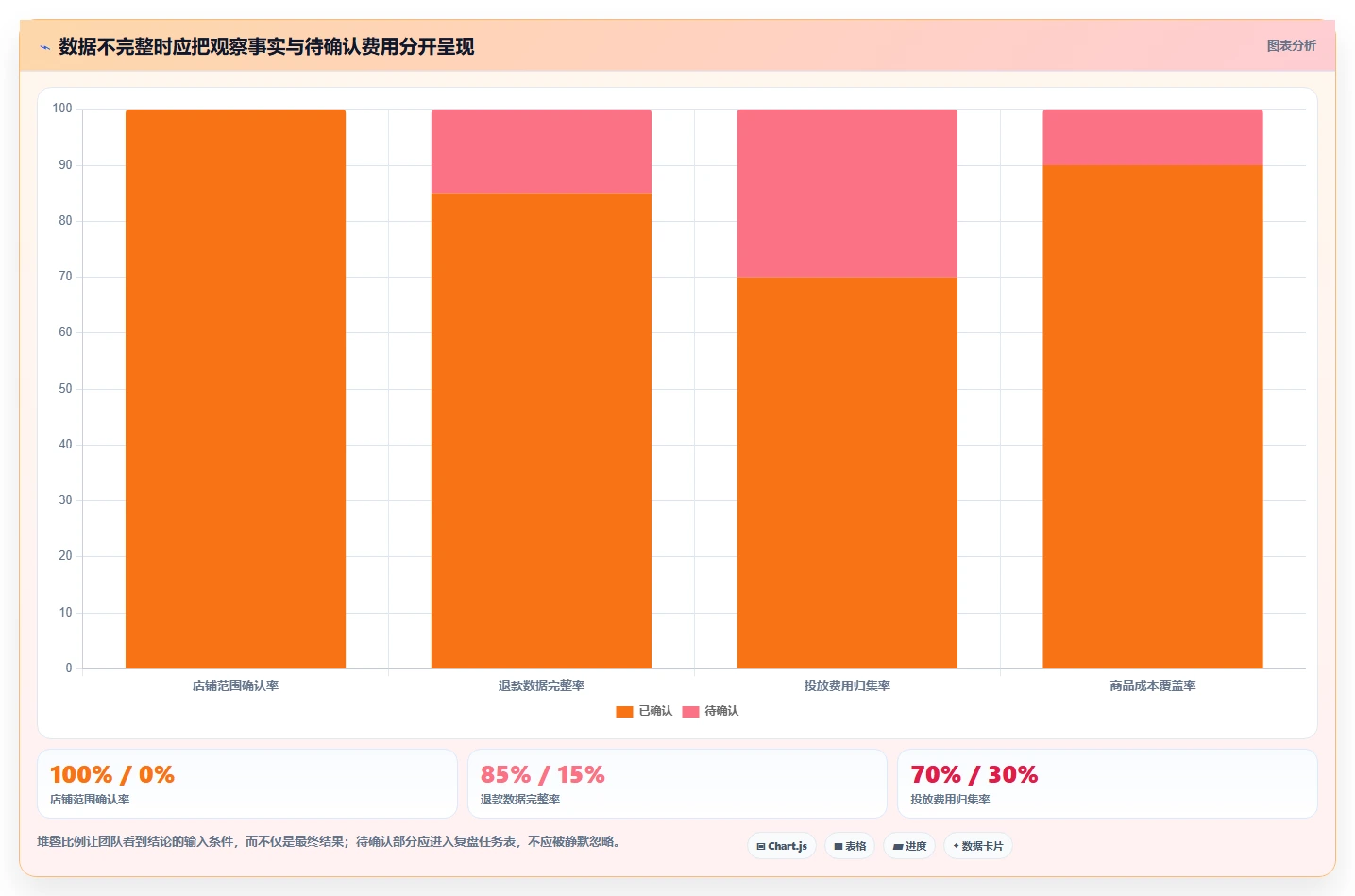Screen dimensions: 1355x896
Task: Click the 图表分析 label in the header
Action: pyautogui.click(x=1291, y=45)
